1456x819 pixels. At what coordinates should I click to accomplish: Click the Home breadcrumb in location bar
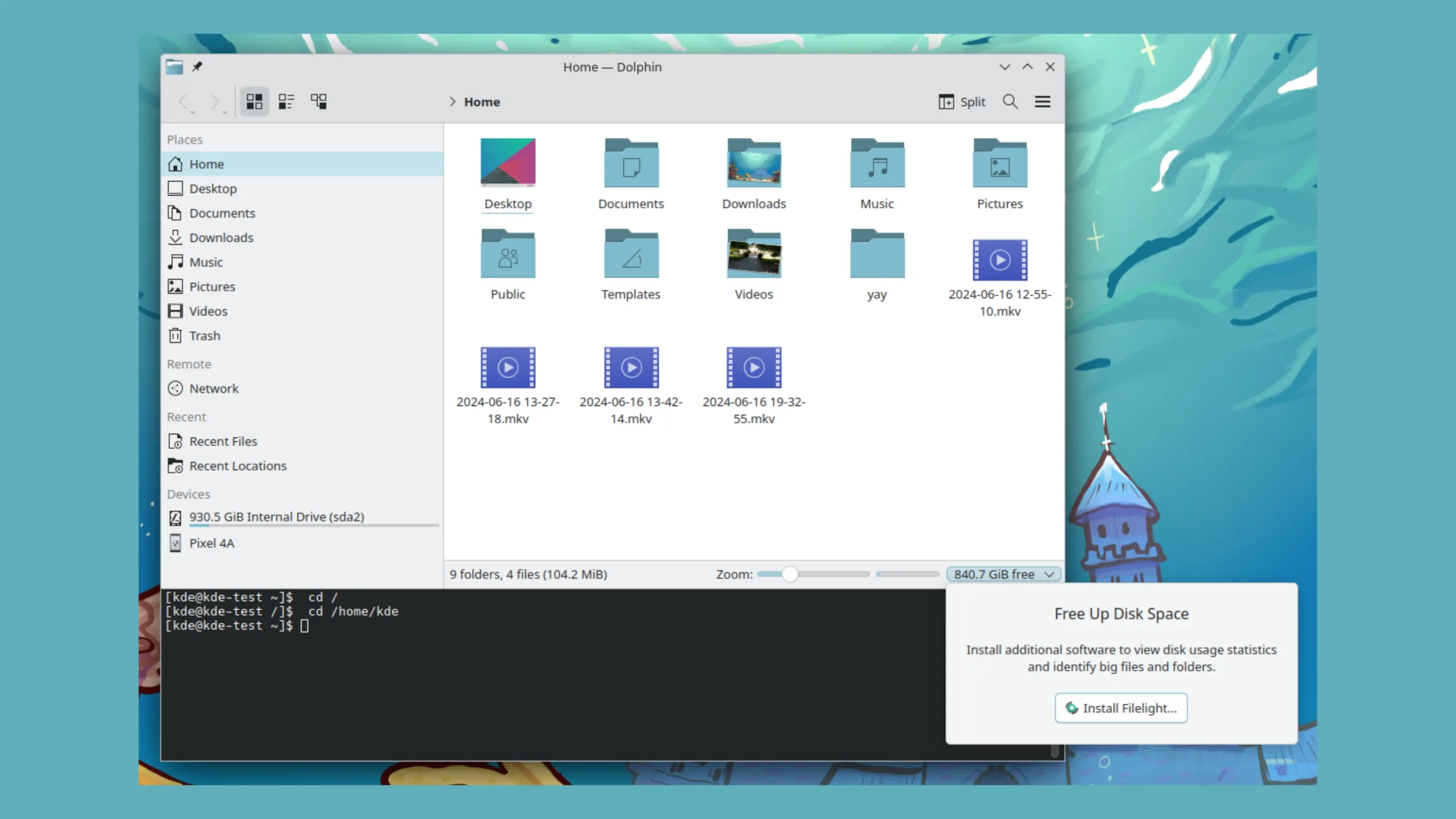click(482, 102)
